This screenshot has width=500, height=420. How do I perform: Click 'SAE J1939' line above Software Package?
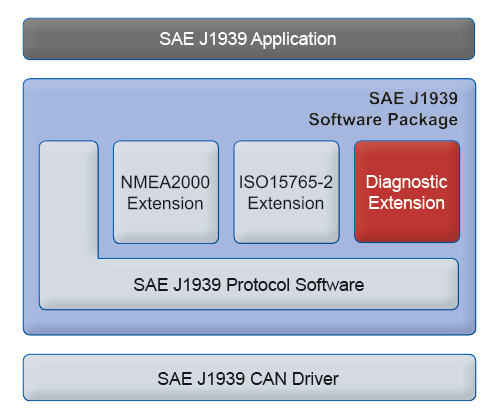pyautogui.click(x=413, y=98)
